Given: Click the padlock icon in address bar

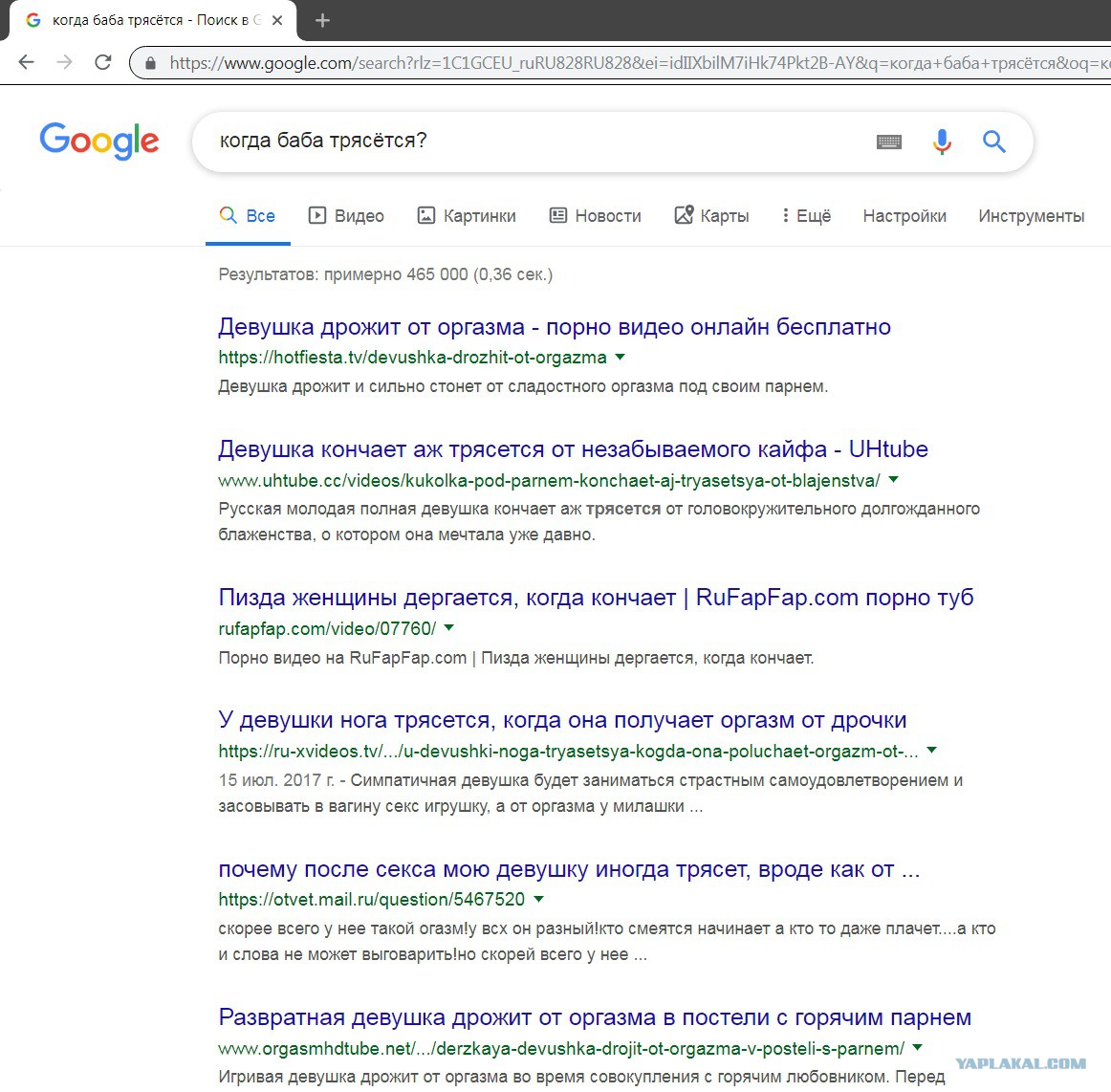Looking at the screenshot, I should pos(150,63).
